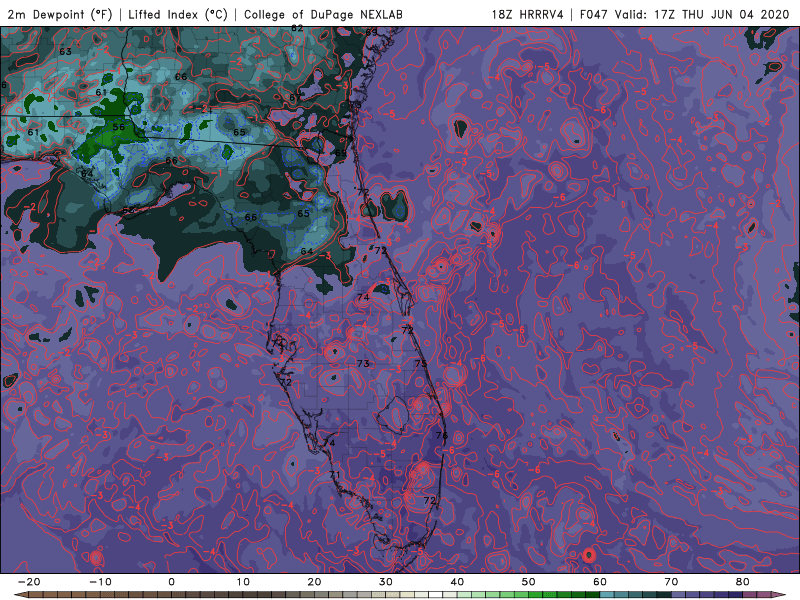Click the "College of DuPage NEXLAB" label
The image size is (800, 600).
pyautogui.click(x=323, y=14)
